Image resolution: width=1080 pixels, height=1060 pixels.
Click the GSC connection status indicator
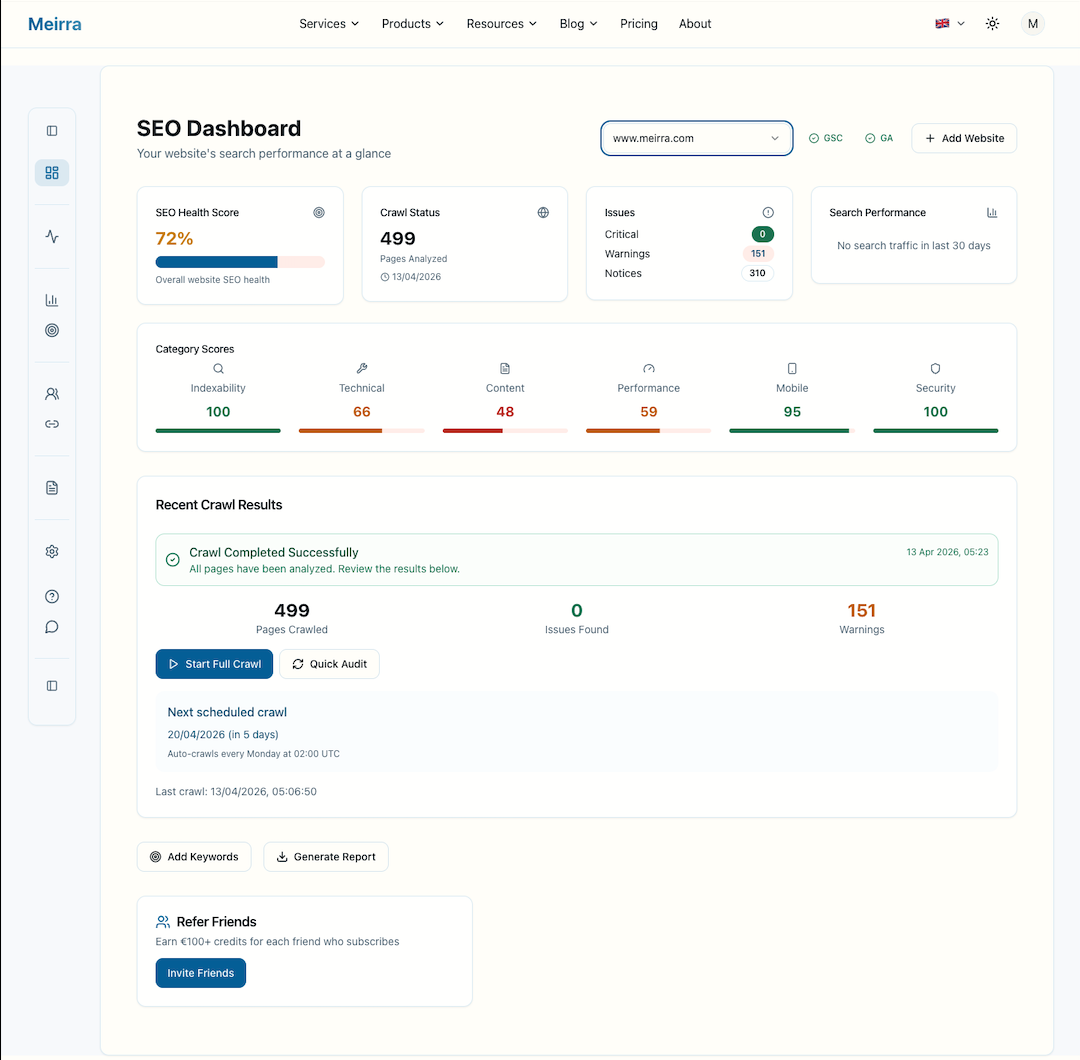(826, 138)
